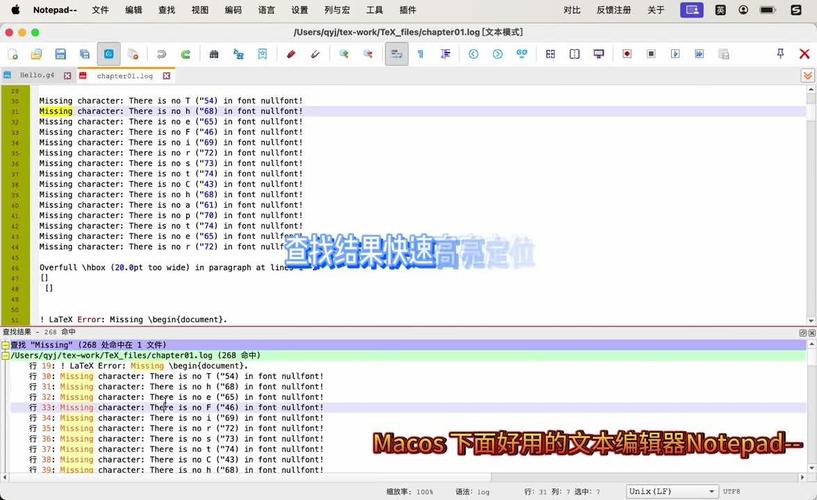This screenshot has width=817, height=500.
Task: Open the 文件 menu
Action: [x=100, y=10]
